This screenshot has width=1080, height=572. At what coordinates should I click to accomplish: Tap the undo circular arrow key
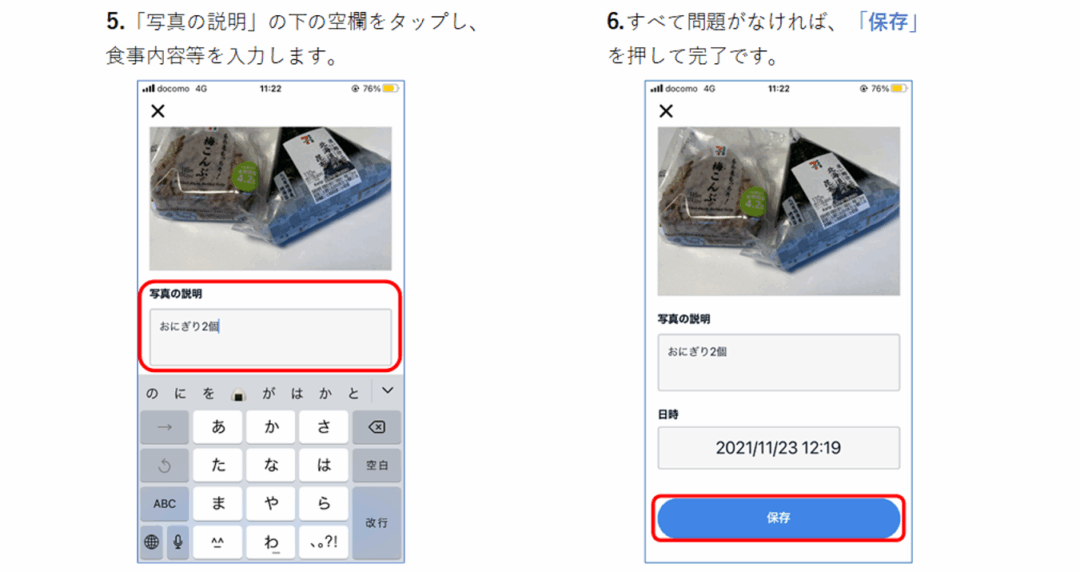[165, 466]
